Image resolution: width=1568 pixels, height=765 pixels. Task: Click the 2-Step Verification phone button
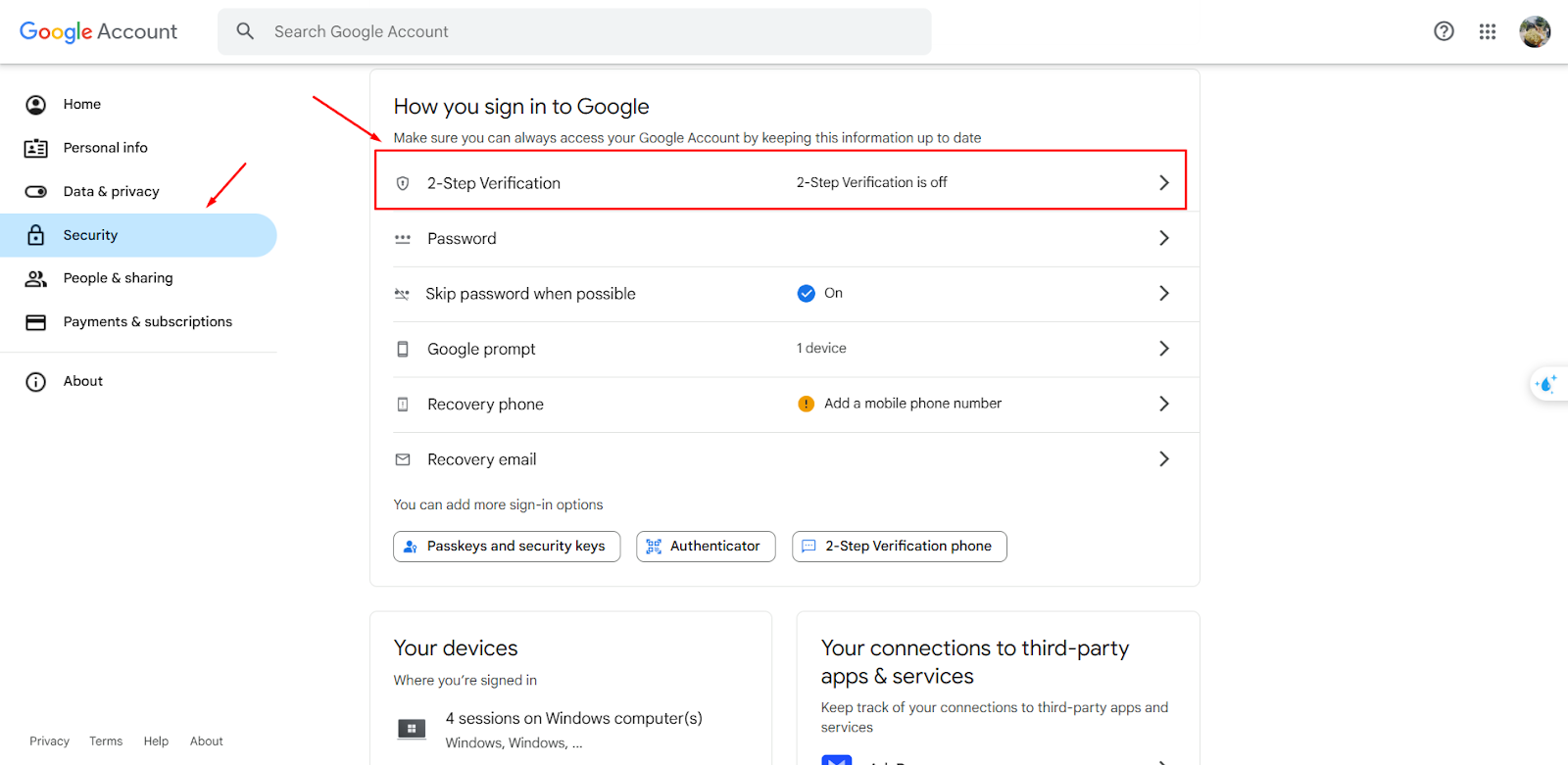899,547
